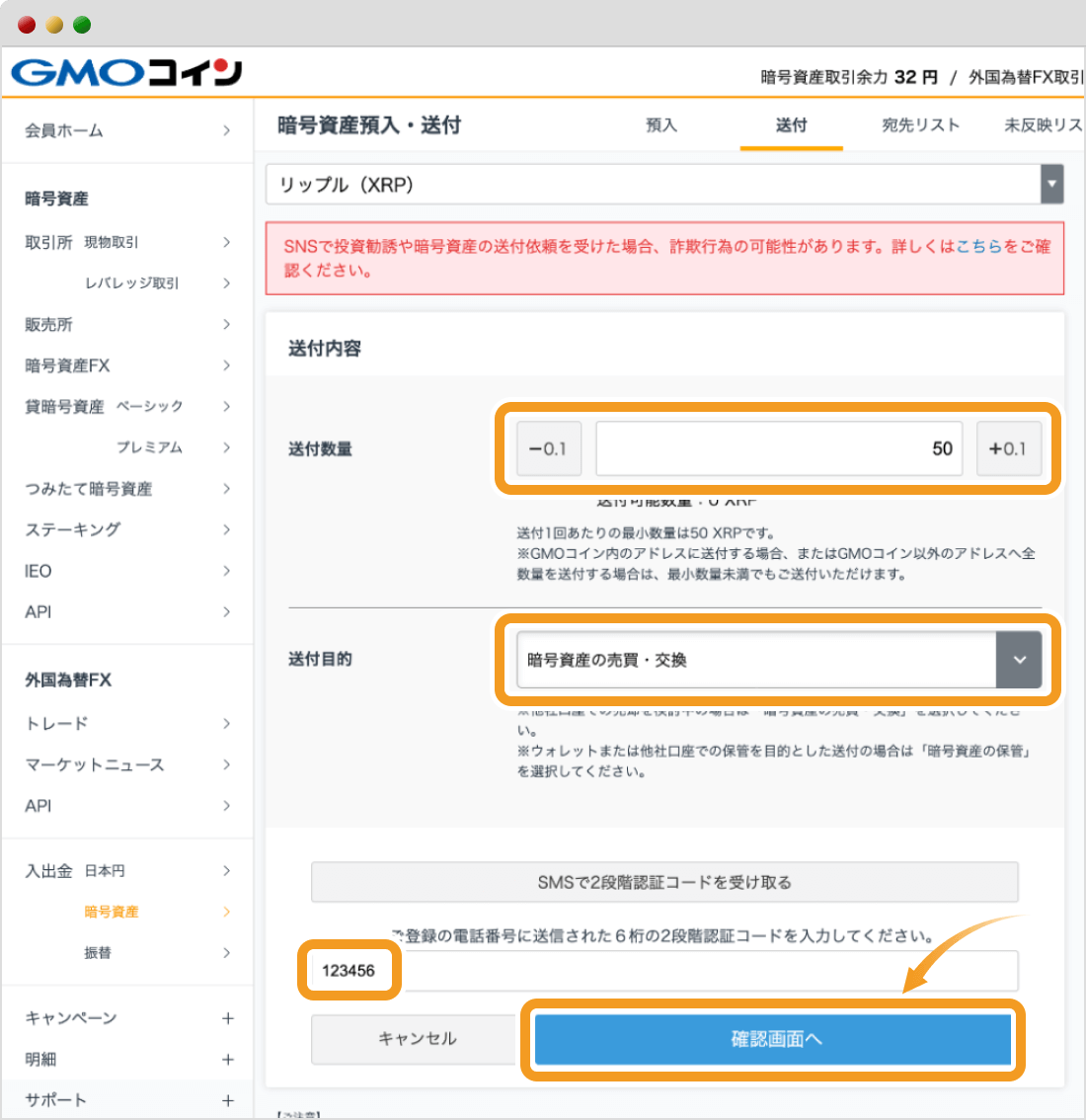The image size is (1086, 1120).
Task: Open こちら link in scam warning
Action: click(979, 247)
